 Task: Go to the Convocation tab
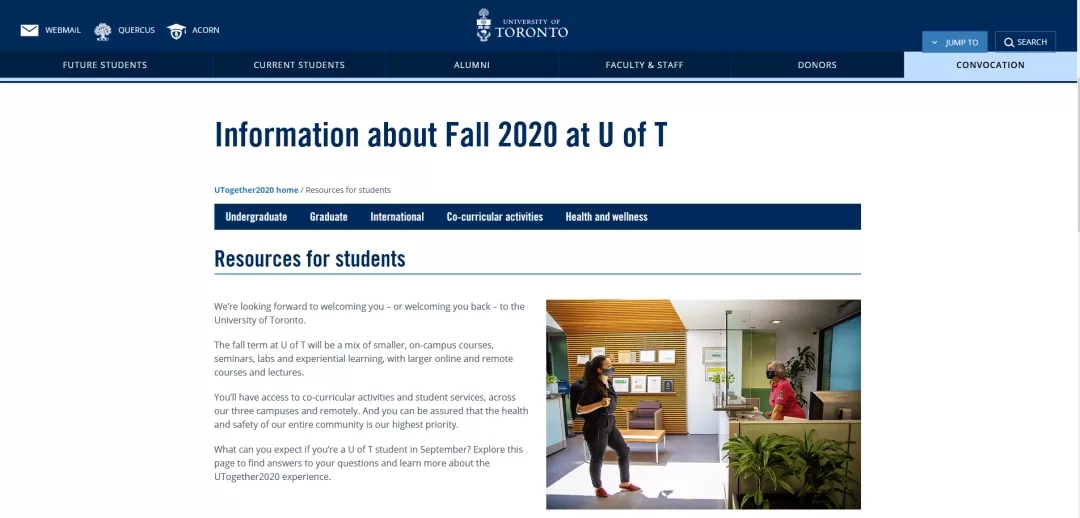tap(990, 65)
